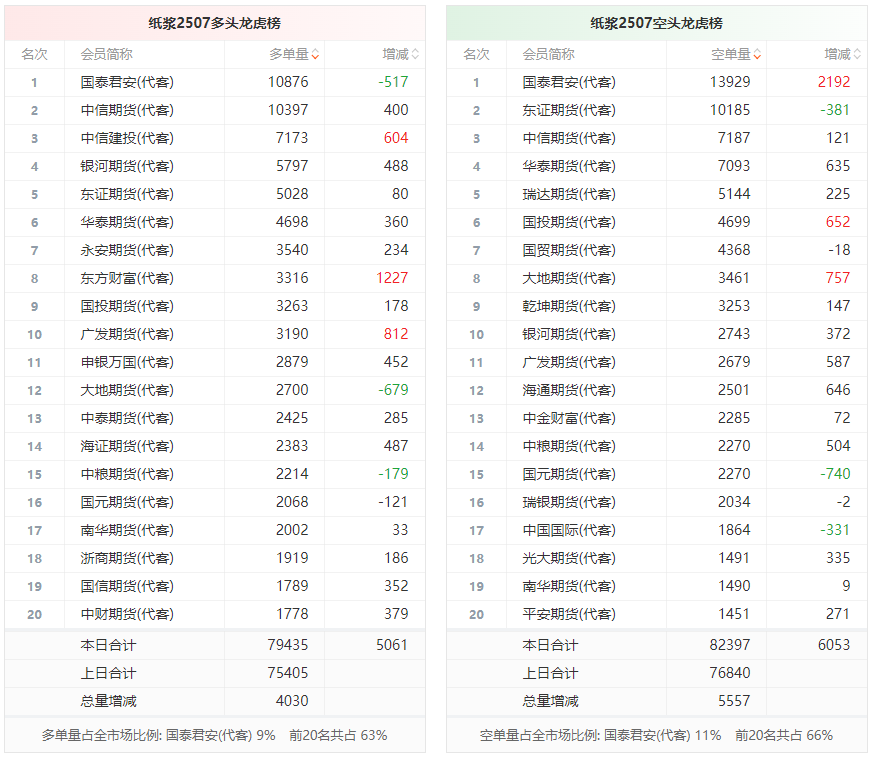Sort long table by 多单量 arrows
Viewport: 872px width, 758px height.
(315, 55)
